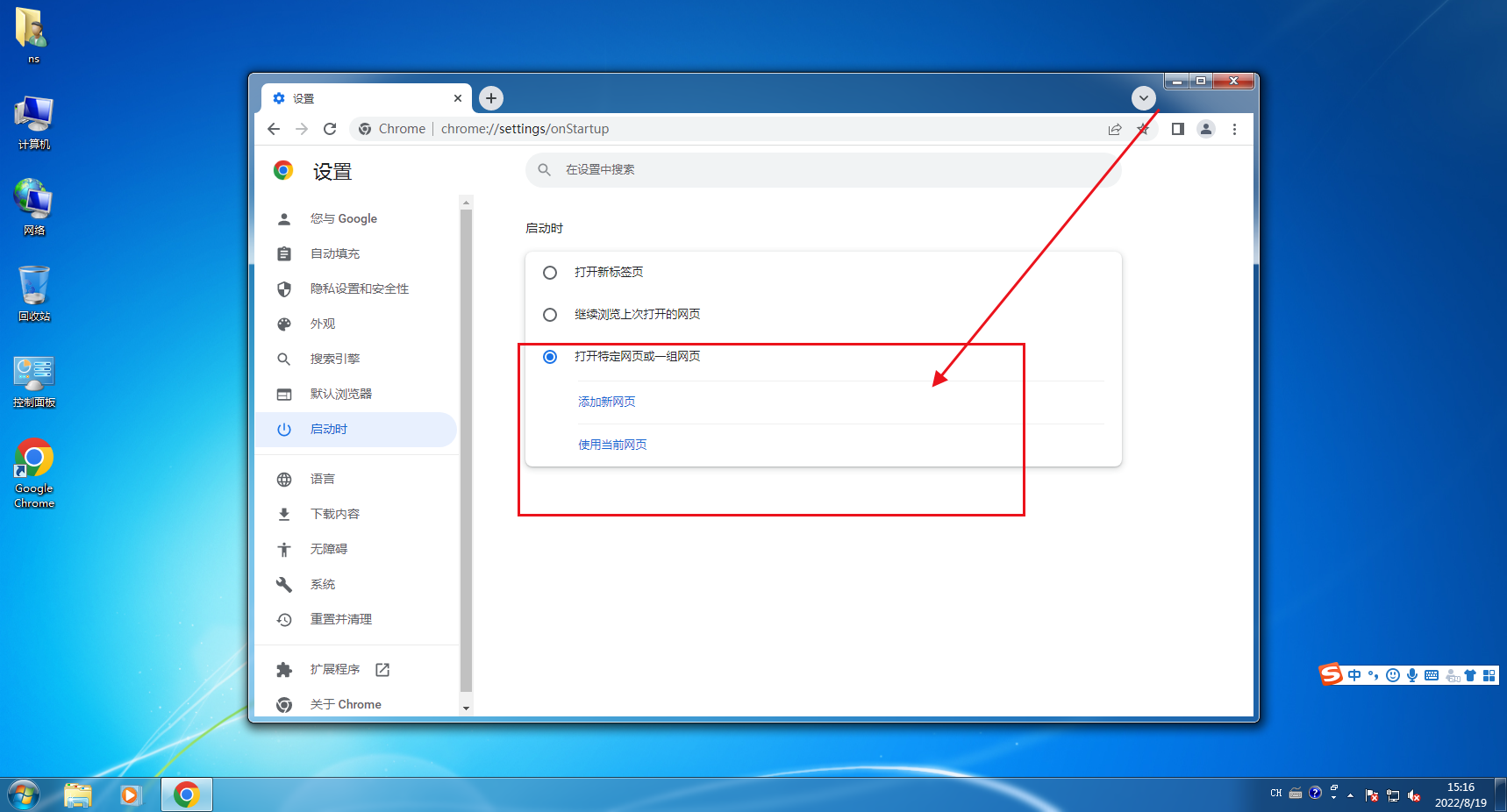Select 打开特定网页或一组网页 radio option
Viewport: 1507px width, 812px height.
(550, 357)
